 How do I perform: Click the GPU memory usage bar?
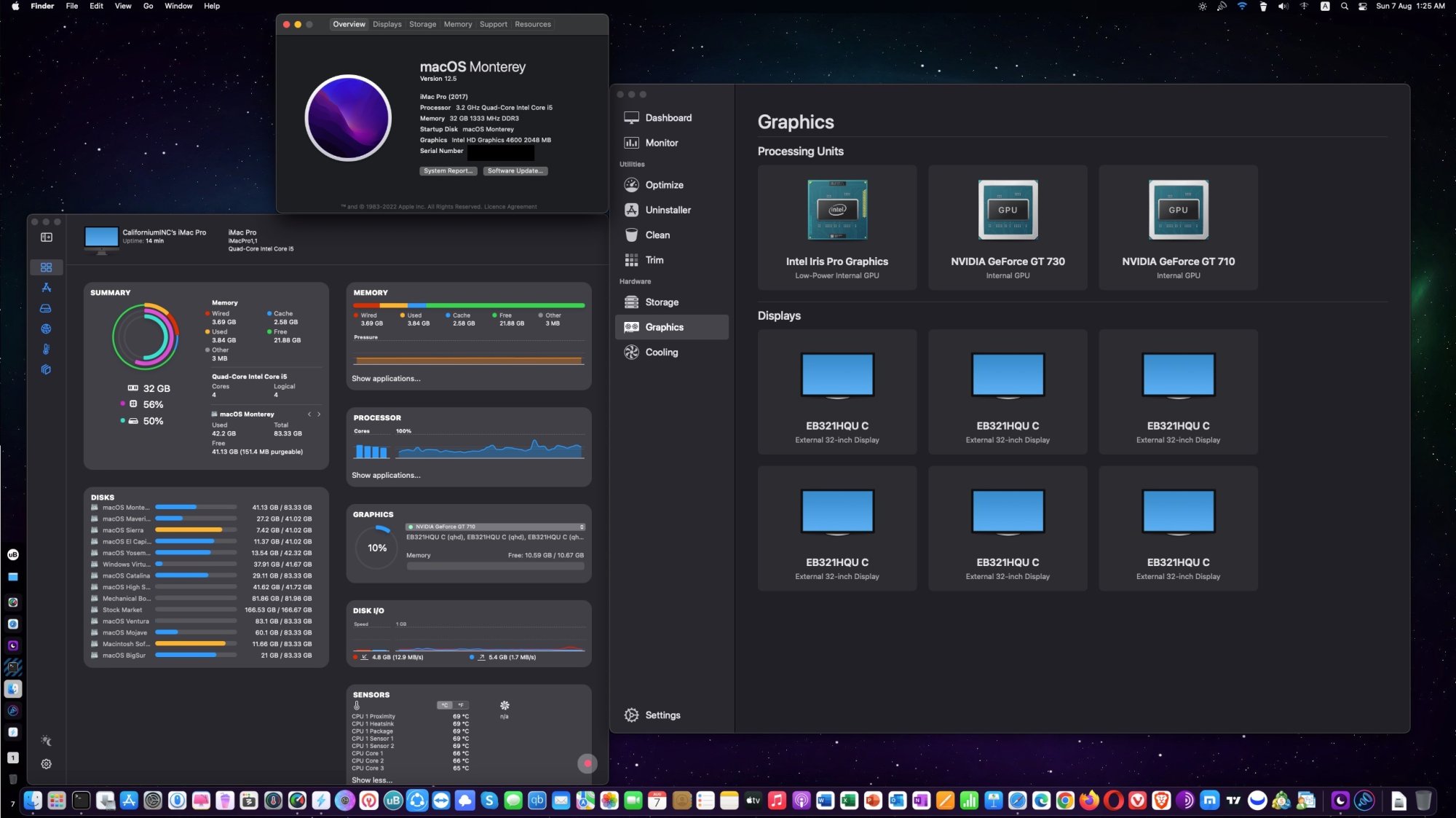495,566
